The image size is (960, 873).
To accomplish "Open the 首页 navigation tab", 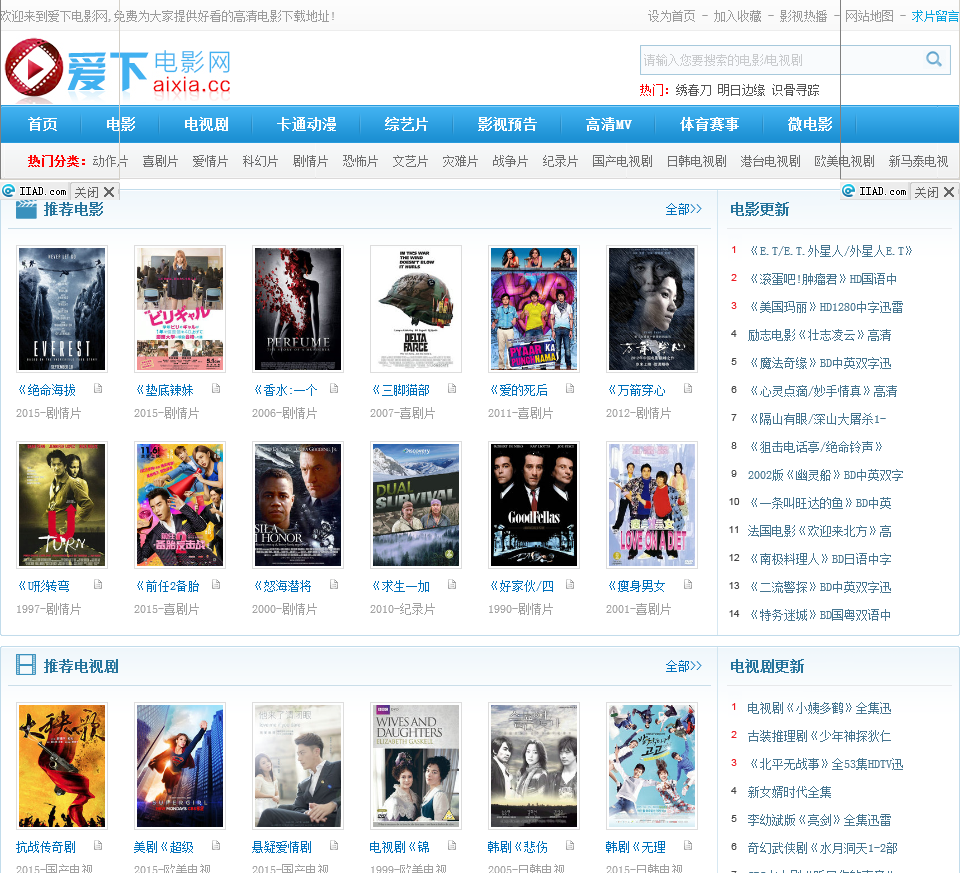I will tap(42, 124).
